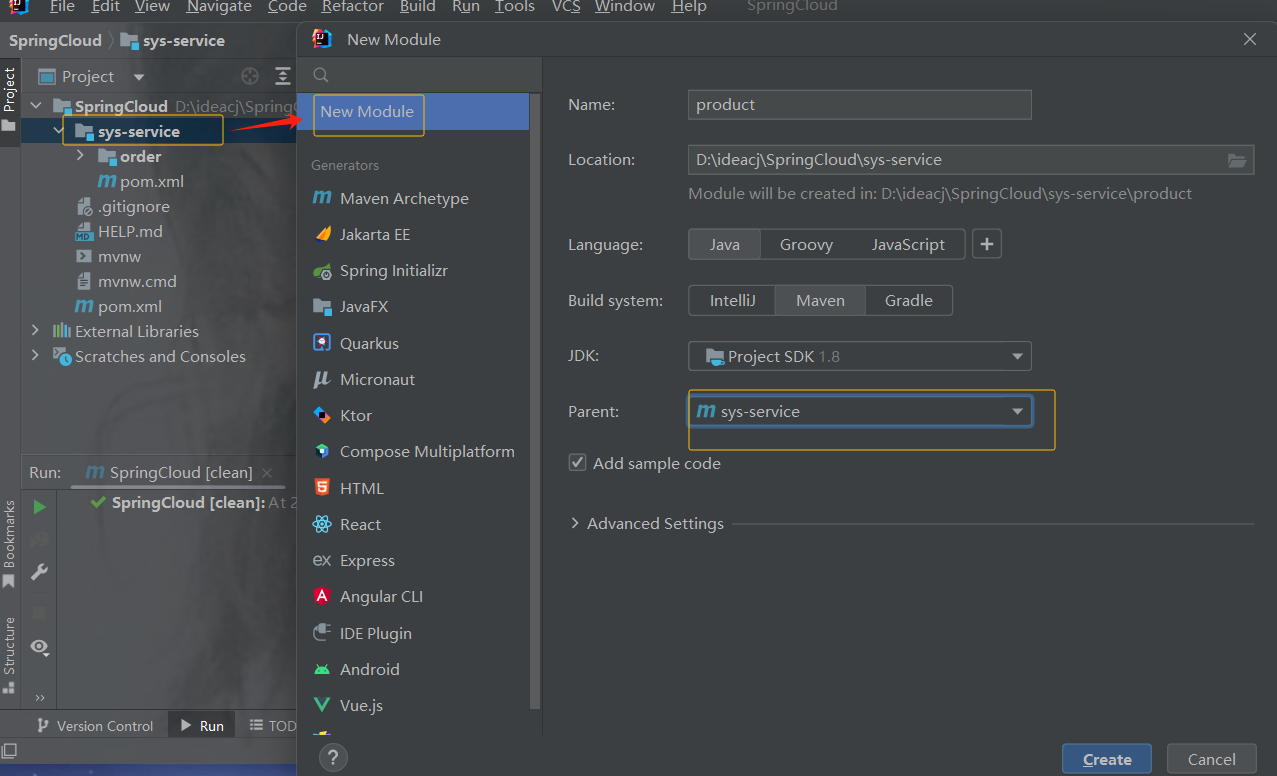This screenshot has width=1277, height=776.
Task: Open the JDK Project SDK dropdown
Action: 860,356
